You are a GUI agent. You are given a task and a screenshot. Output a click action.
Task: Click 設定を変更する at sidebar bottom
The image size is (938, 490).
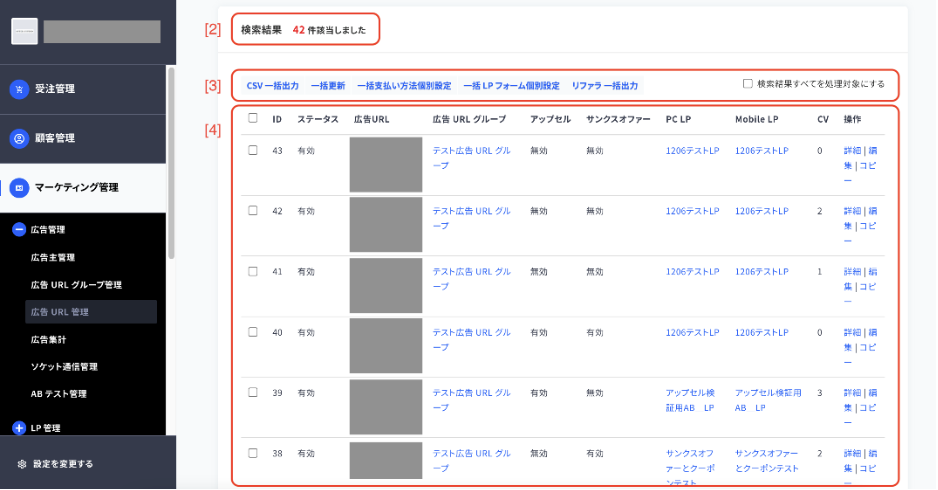(x=63, y=464)
